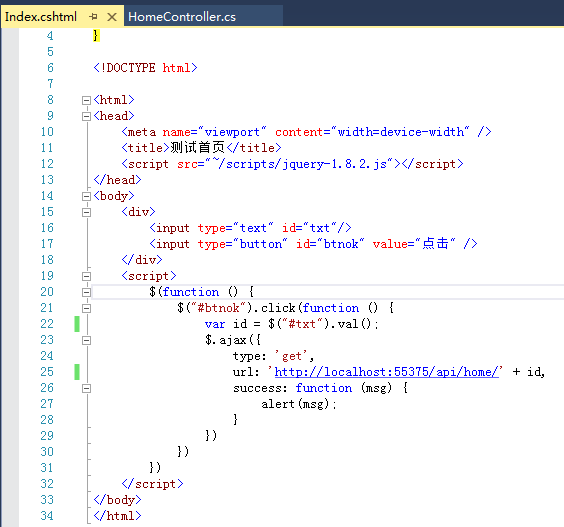Click the viewport meta name value

click(x=232, y=132)
